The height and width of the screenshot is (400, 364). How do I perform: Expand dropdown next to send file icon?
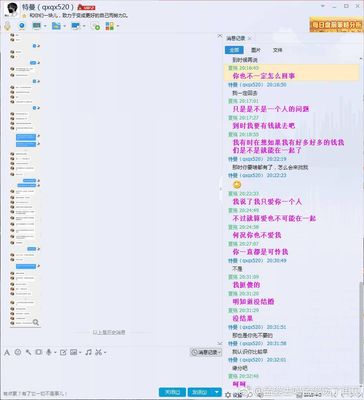coord(65,26)
